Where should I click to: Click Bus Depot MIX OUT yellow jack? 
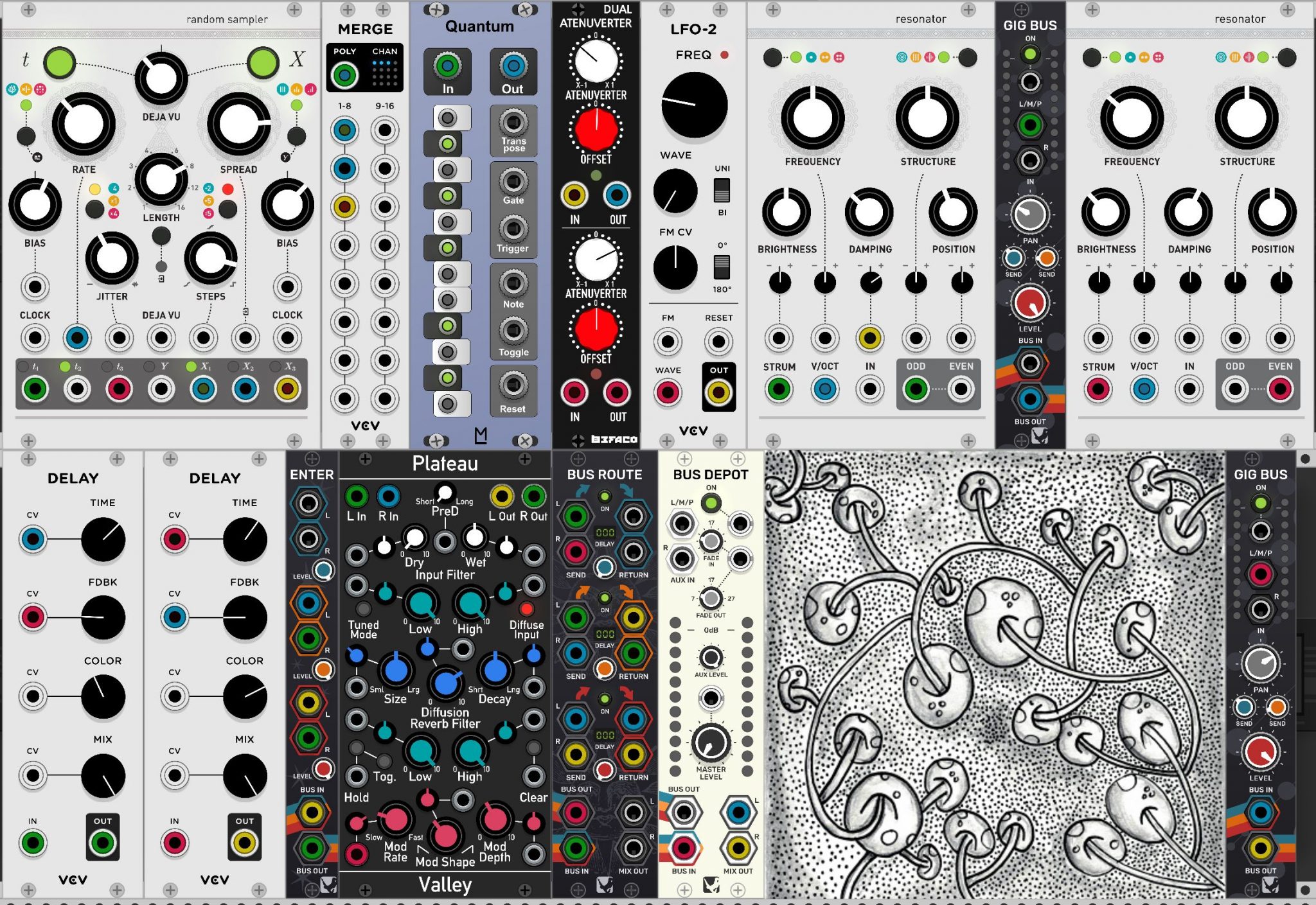[x=738, y=848]
